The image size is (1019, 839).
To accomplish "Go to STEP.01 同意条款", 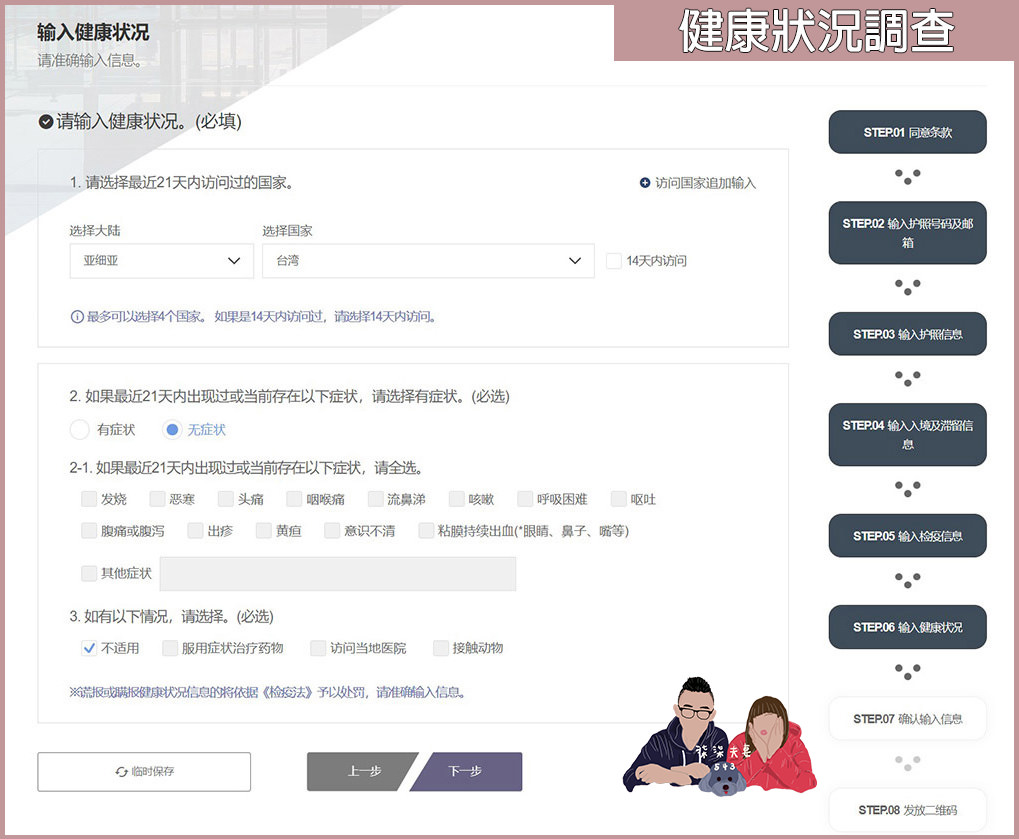I will (x=908, y=132).
